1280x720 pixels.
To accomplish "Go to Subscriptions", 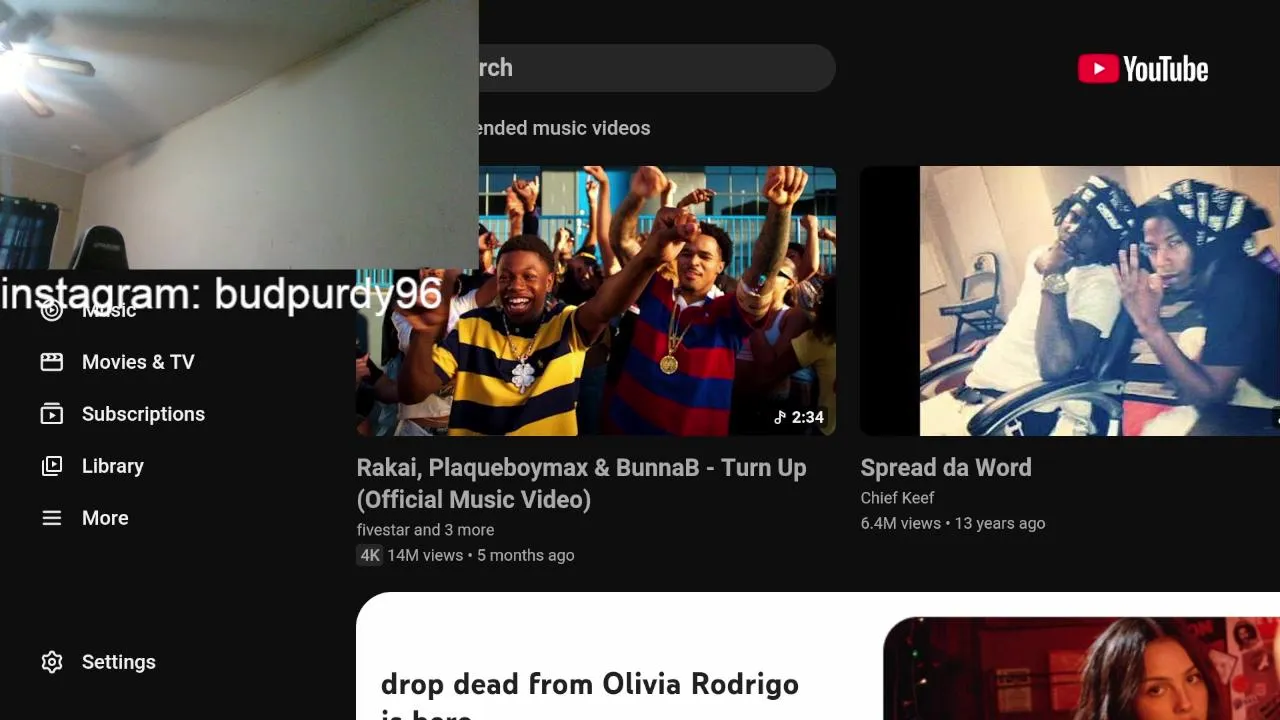I will [x=143, y=414].
